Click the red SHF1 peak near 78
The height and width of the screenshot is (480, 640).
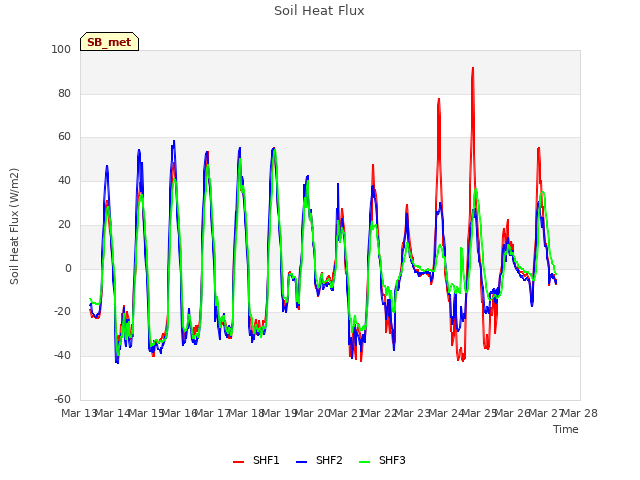439,99
